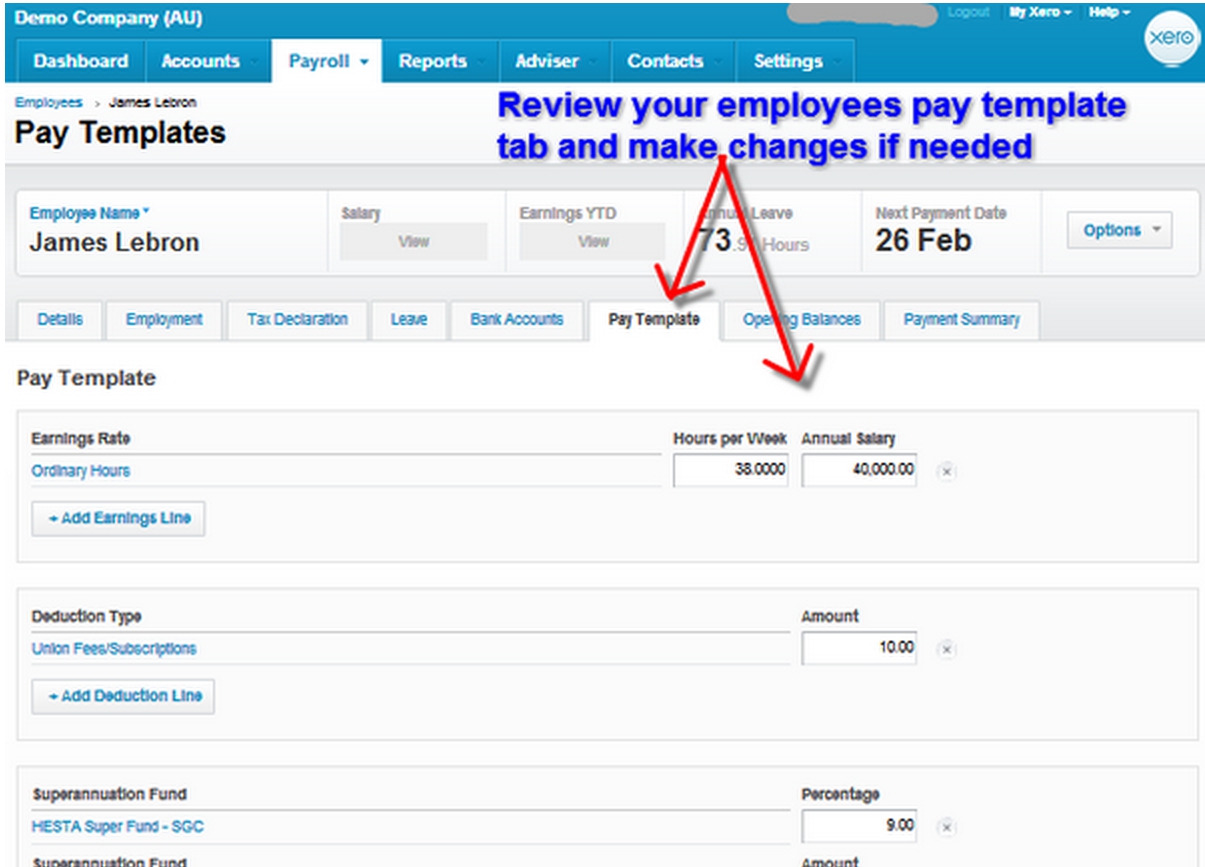Screen dimensions: 1205x867
Task: Remove the HESTA Super Fund line
Action: click(946, 827)
